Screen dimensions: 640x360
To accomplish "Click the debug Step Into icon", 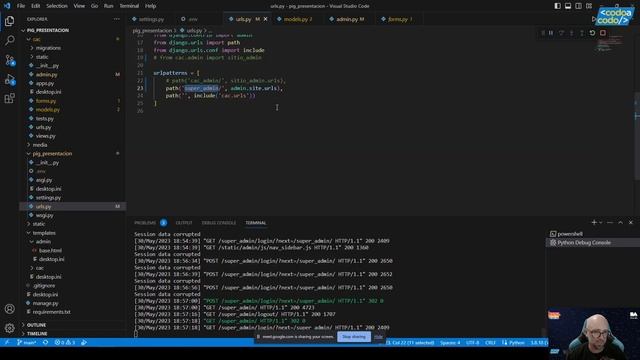I will 571,33.
